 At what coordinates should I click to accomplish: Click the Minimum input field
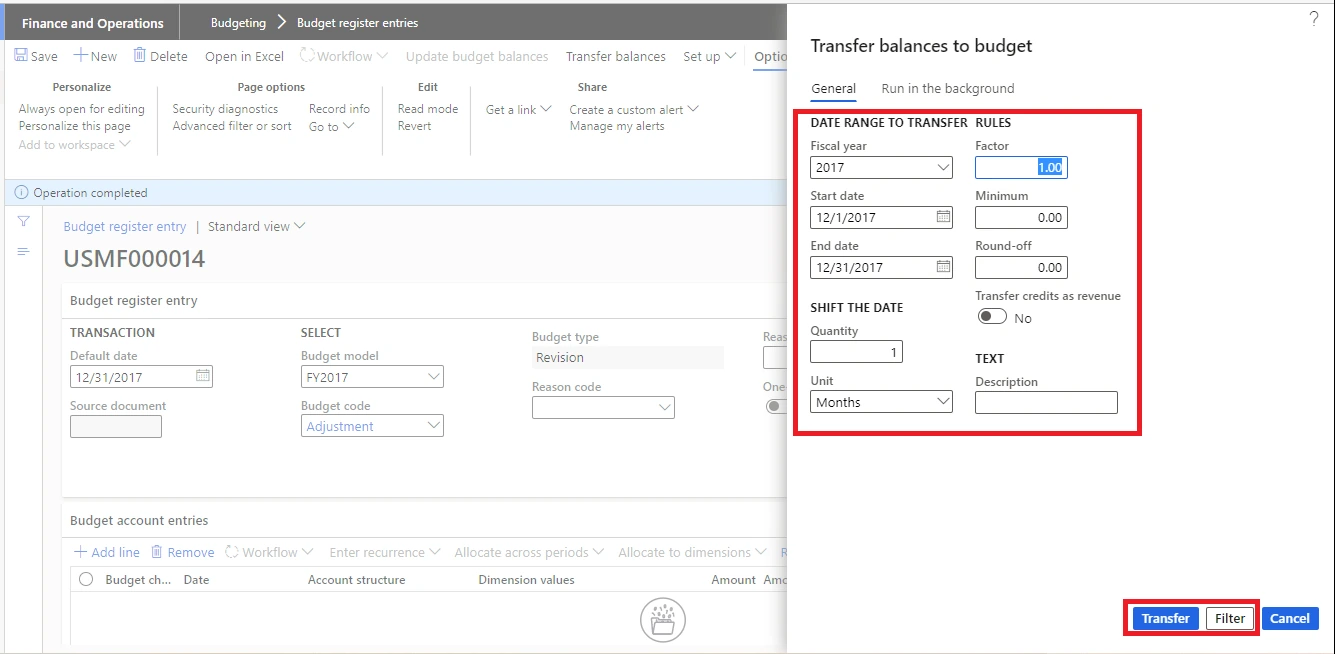1021,217
